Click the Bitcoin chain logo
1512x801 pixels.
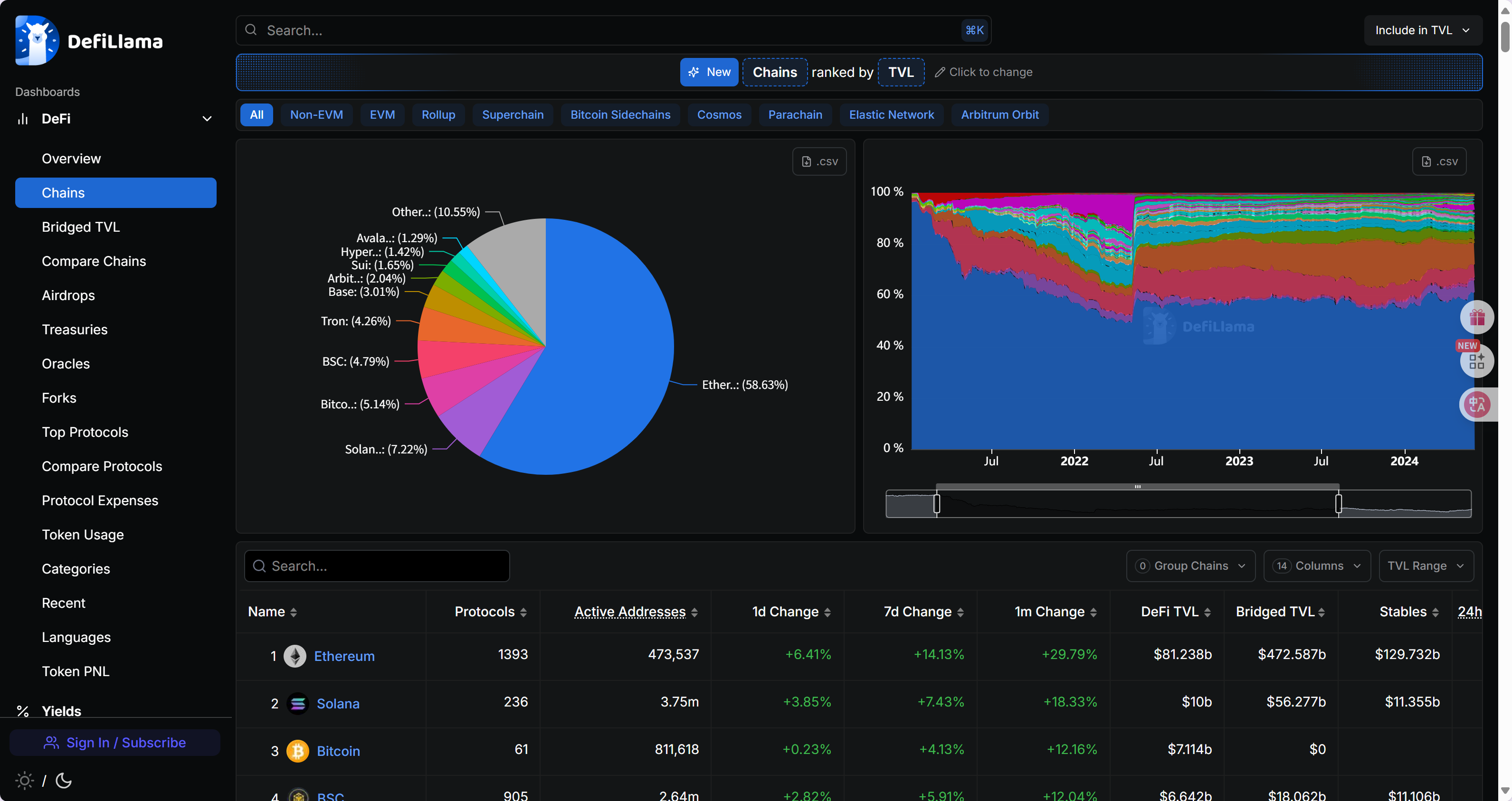[x=297, y=751]
